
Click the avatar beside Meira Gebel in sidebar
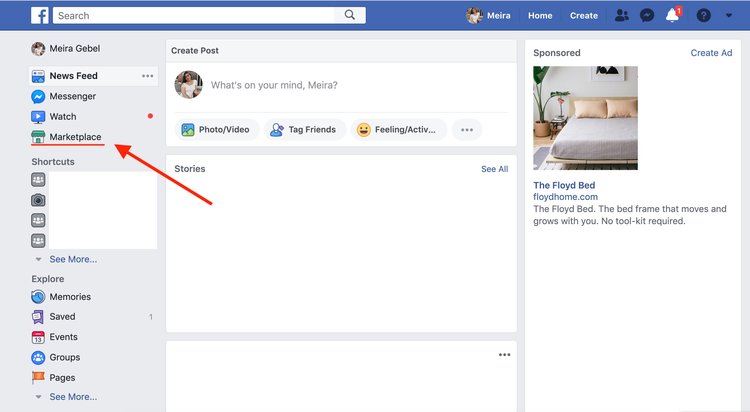[x=38, y=48]
